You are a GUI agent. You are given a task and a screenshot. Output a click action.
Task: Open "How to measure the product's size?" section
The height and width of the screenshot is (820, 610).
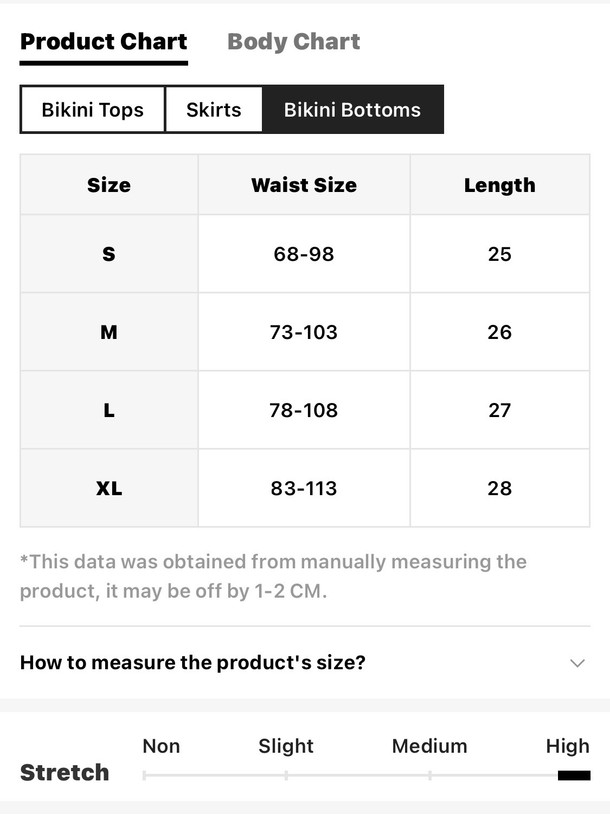pos(305,663)
